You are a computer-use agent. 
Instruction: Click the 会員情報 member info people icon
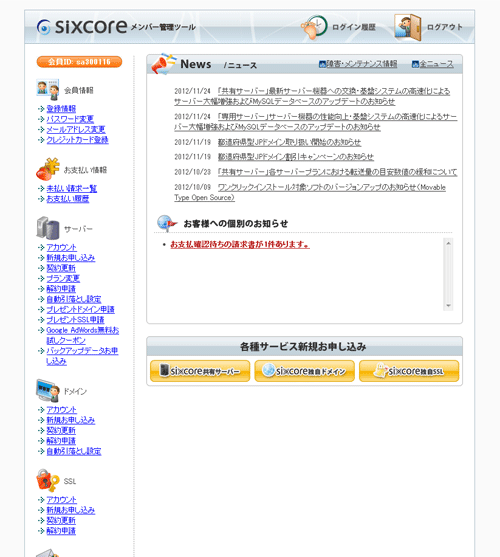[48, 90]
